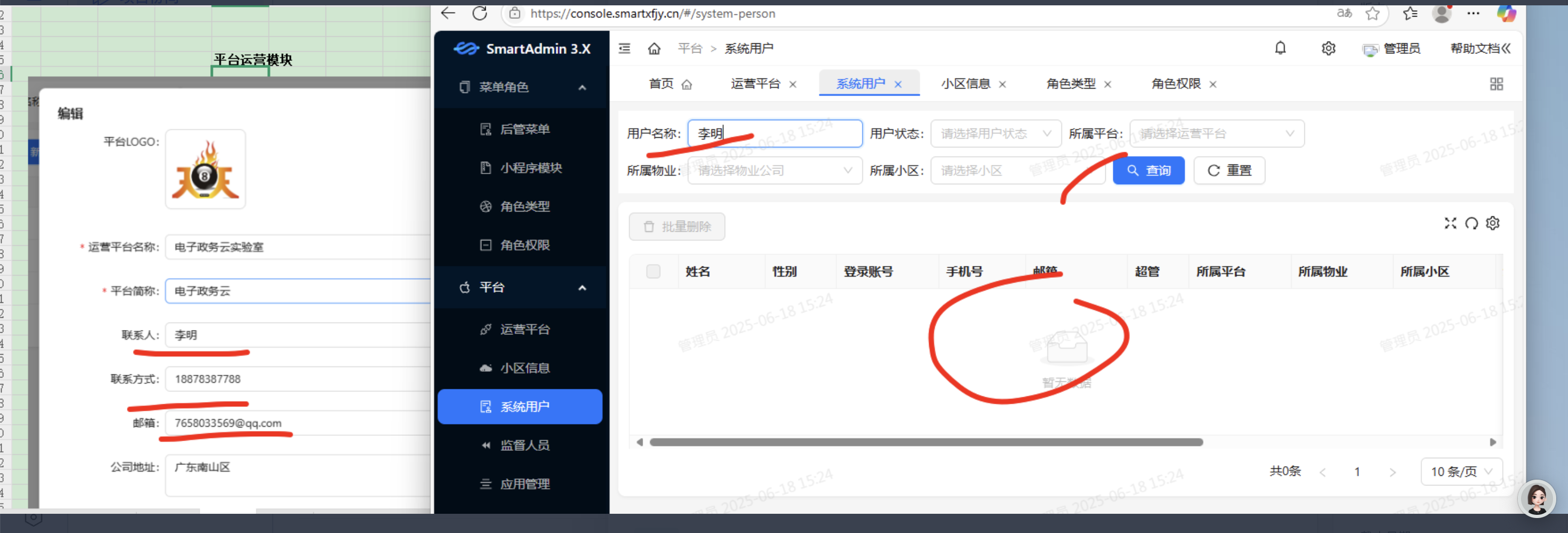The height and width of the screenshot is (533, 1568).
Task: Toggle the select-all checkbox in the table
Action: [x=653, y=271]
